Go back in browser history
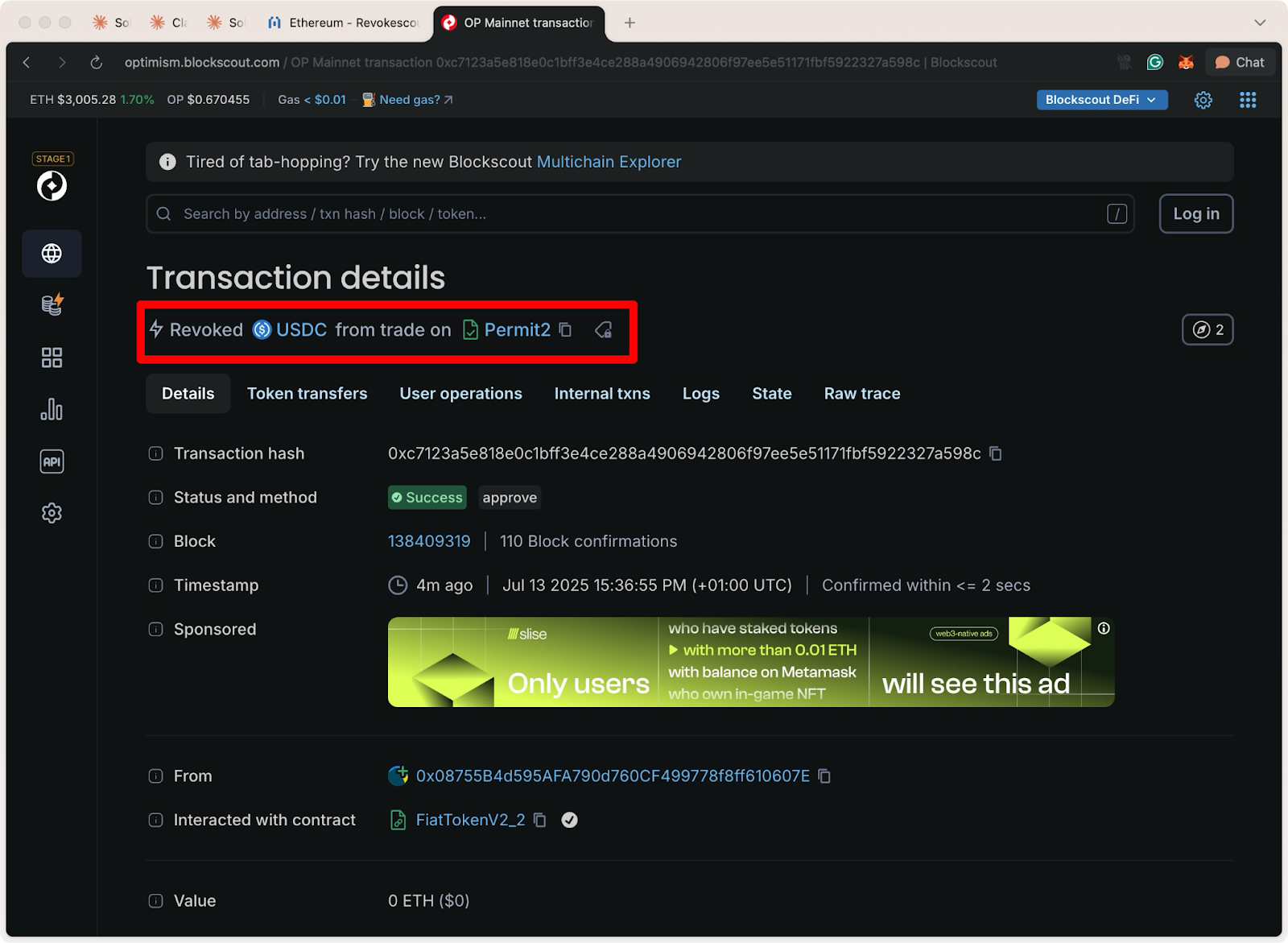This screenshot has width=1288, height=943. coord(27,62)
